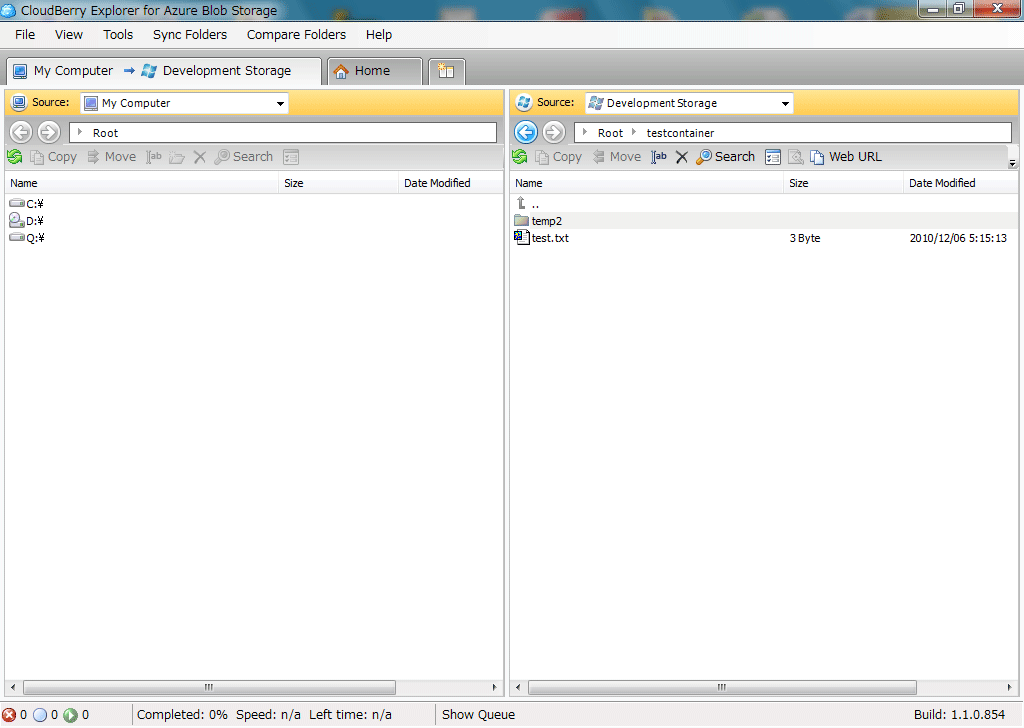Sort right pane by Date Modified column
Image resolution: width=1024 pixels, height=728 pixels.
pyautogui.click(x=961, y=183)
